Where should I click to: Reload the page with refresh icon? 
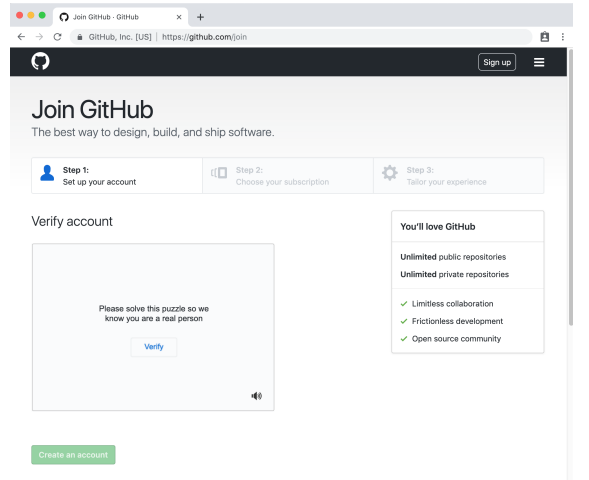(x=57, y=37)
